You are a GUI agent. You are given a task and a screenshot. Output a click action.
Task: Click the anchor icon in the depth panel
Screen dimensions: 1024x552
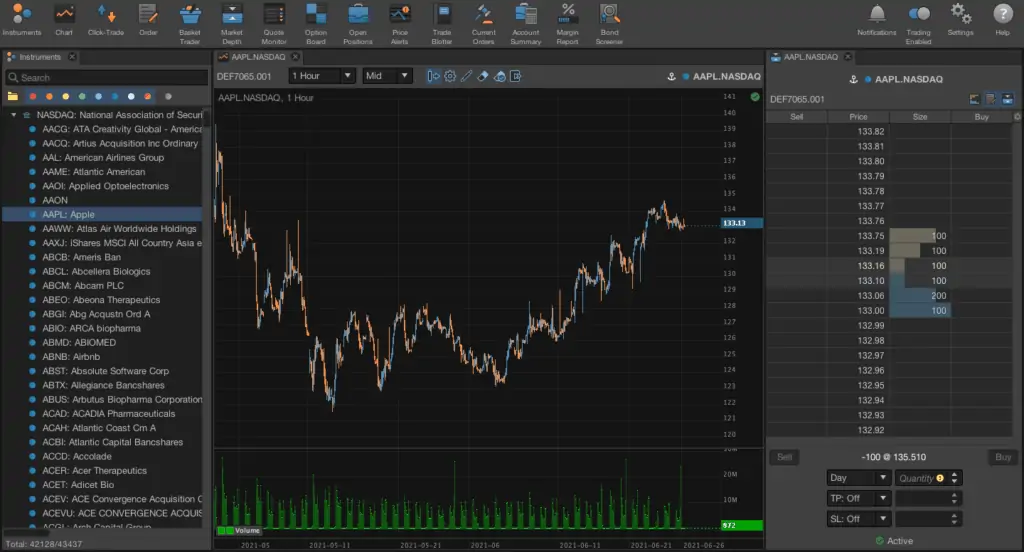(x=853, y=79)
